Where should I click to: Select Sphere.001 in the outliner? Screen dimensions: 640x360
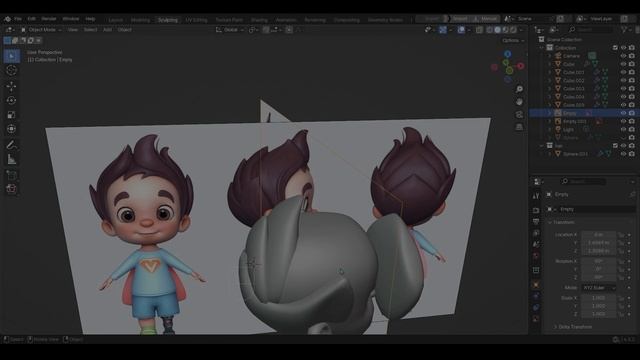(575, 154)
